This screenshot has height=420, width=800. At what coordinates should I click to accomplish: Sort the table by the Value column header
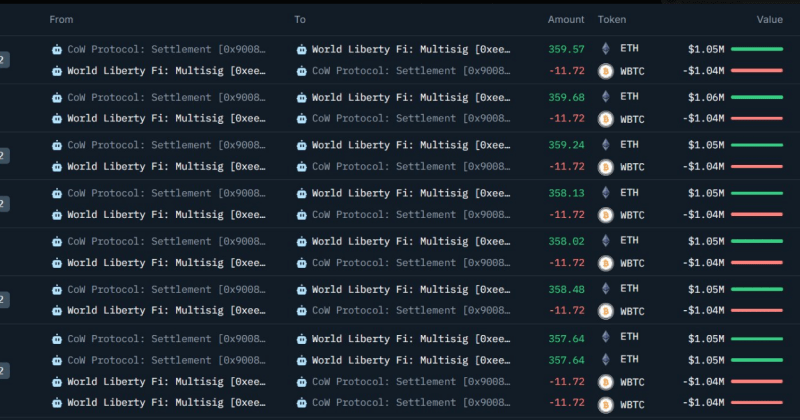coord(770,20)
